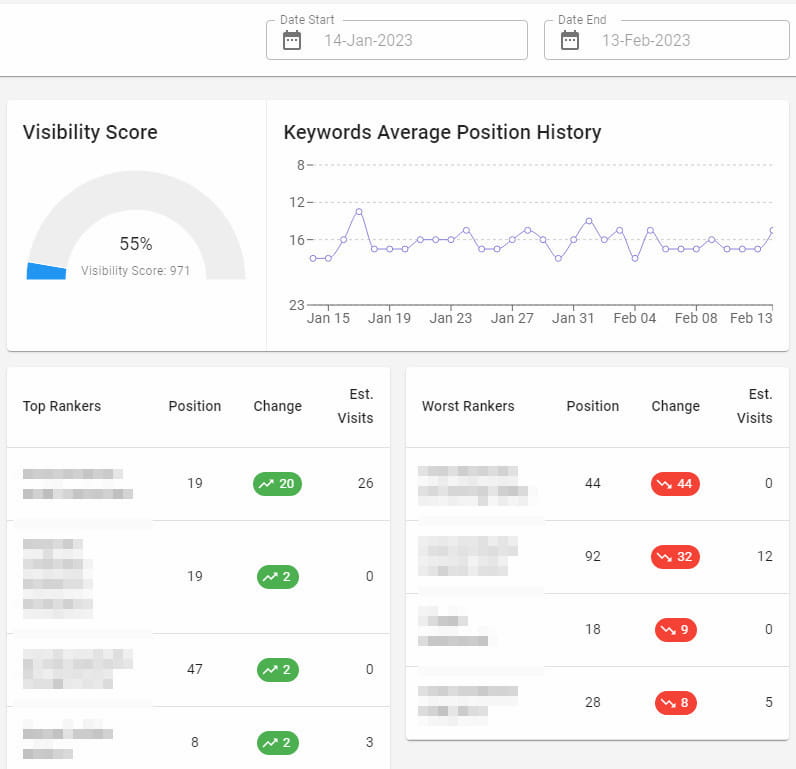Sort by Worst Rankers column header
The image size is (796, 769).
[468, 406]
